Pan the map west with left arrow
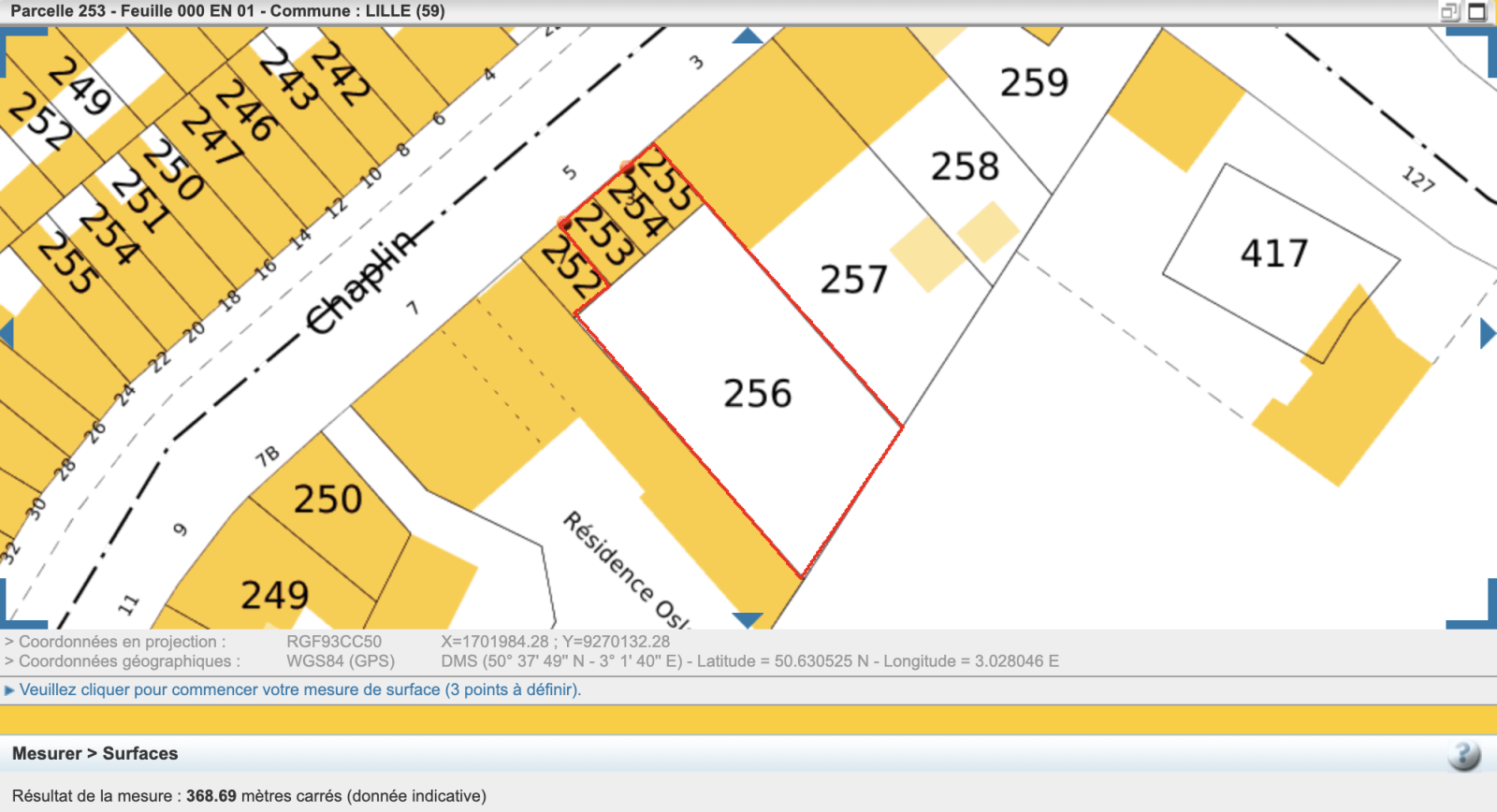 coord(7,333)
